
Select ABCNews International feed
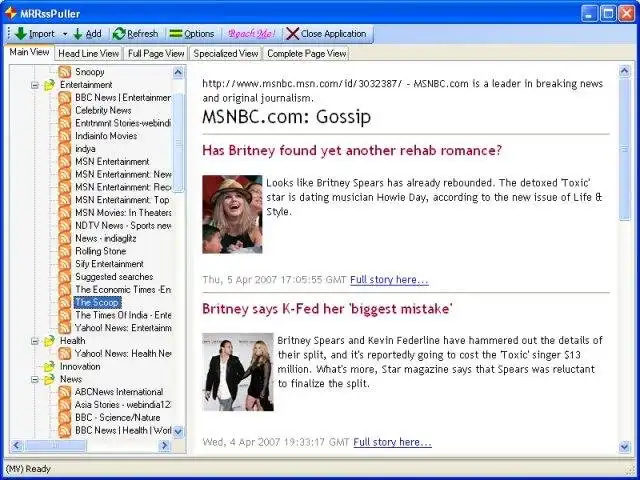pos(119,392)
